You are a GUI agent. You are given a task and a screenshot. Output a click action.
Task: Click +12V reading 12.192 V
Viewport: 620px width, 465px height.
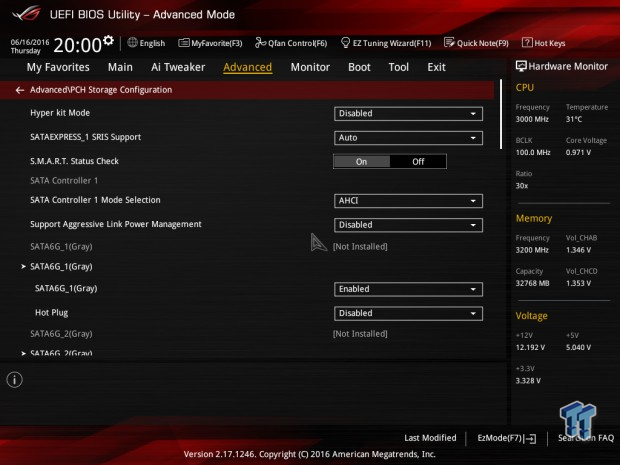[530, 347]
